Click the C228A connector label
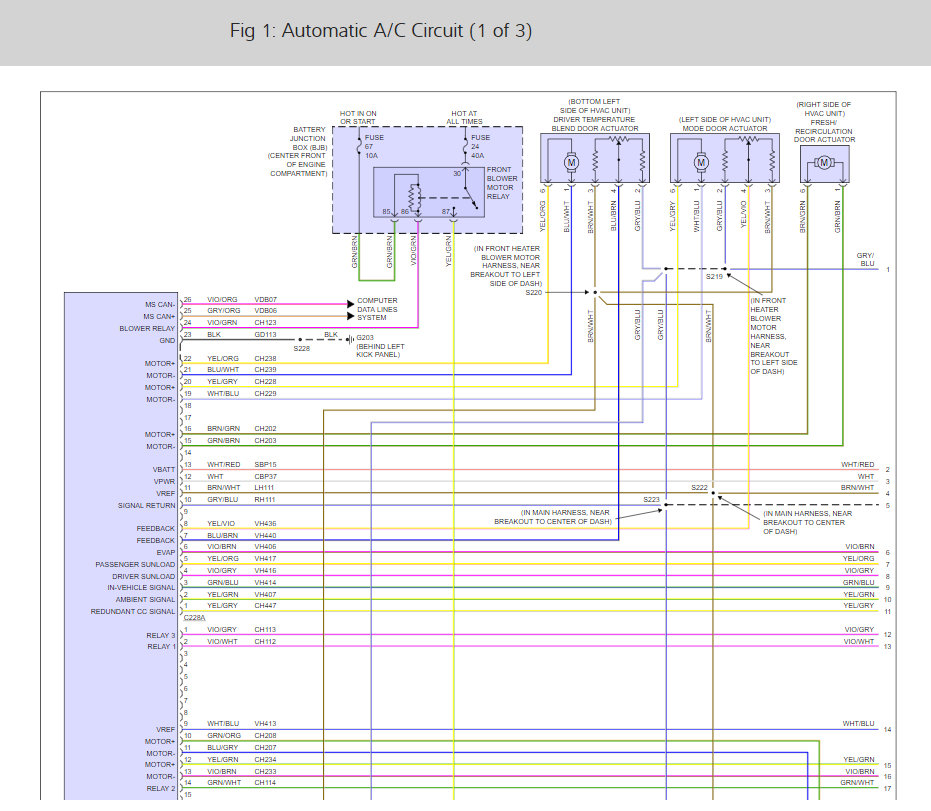Viewport: 931px width, 811px height. point(194,617)
